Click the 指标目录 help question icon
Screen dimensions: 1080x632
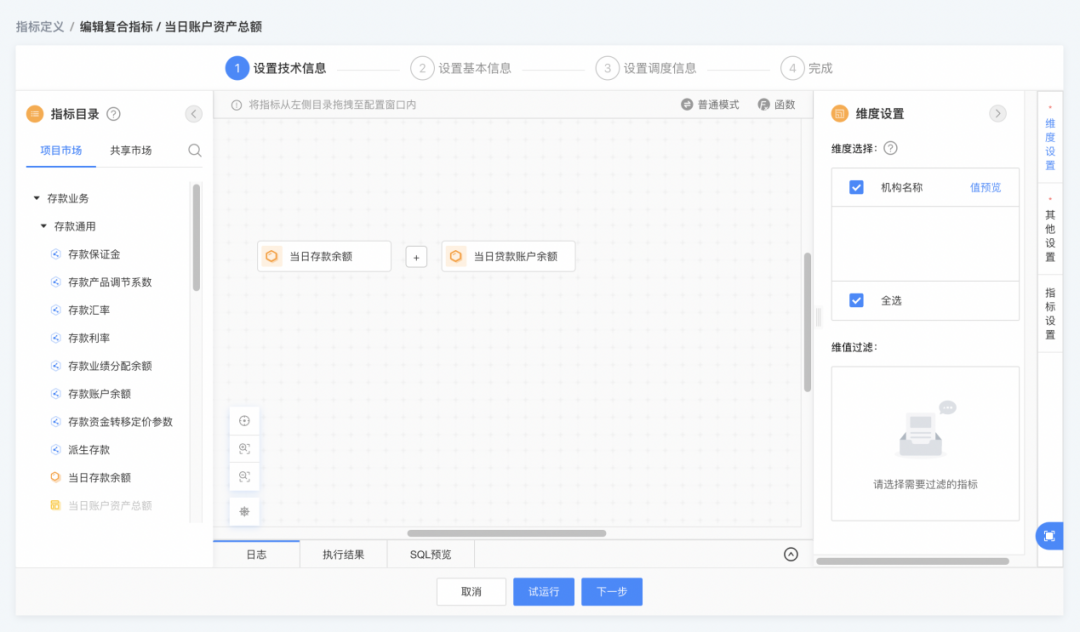coord(114,114)
